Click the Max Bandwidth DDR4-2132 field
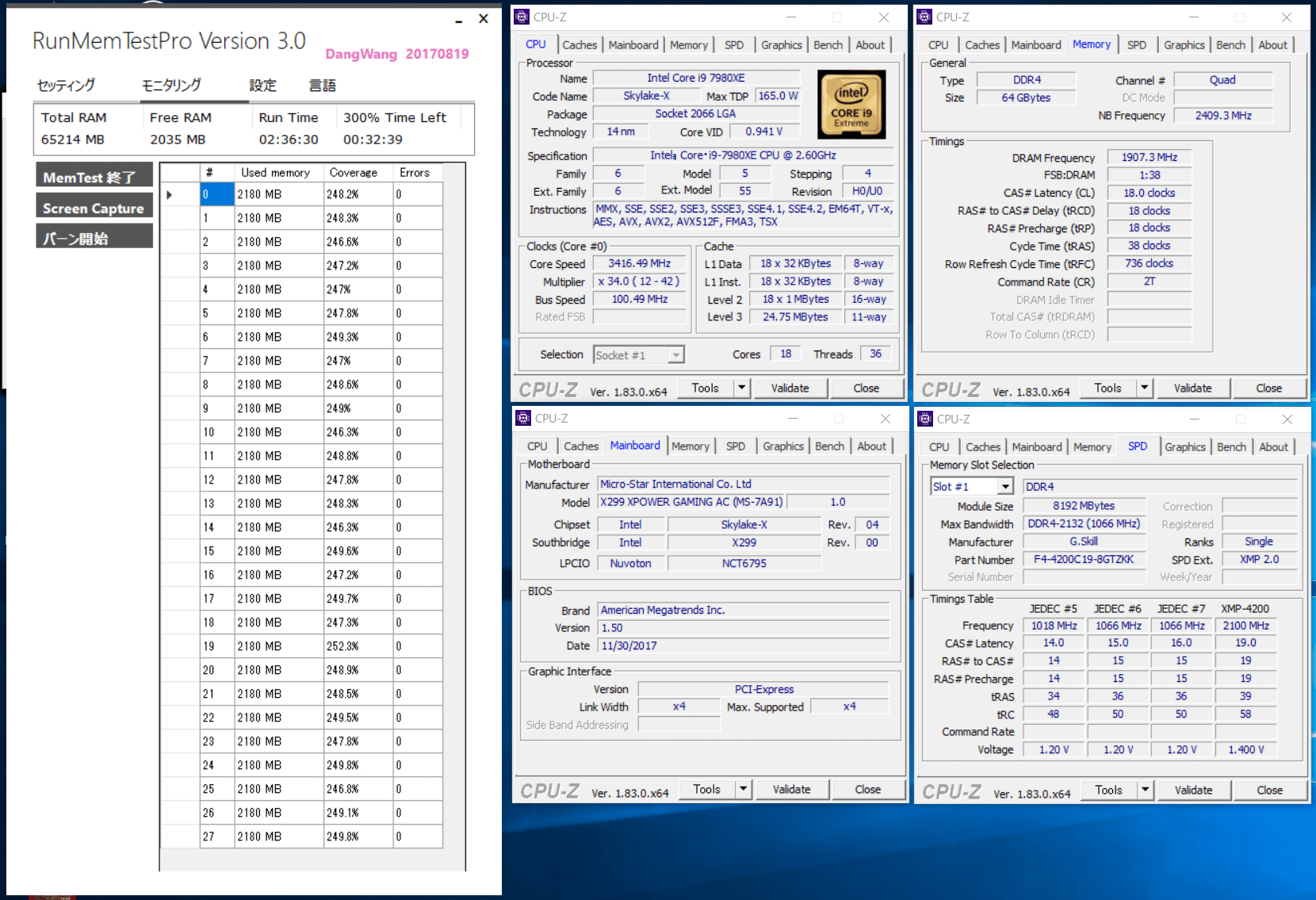 [1084, 523]
